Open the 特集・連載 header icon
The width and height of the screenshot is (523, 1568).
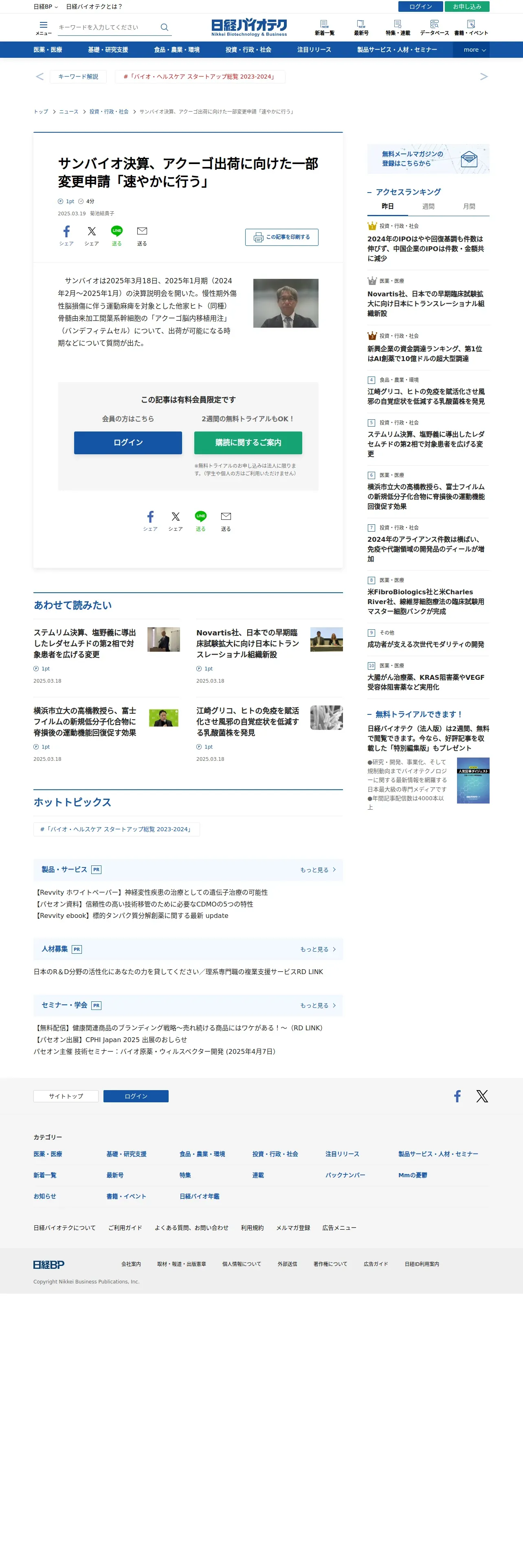(x=398, y=28)
